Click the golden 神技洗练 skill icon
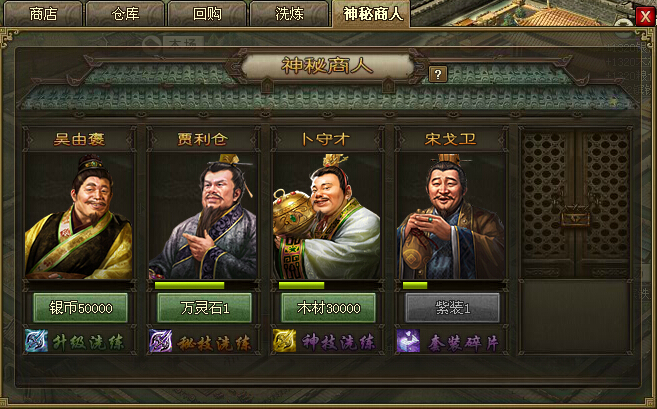 (285, 341)
